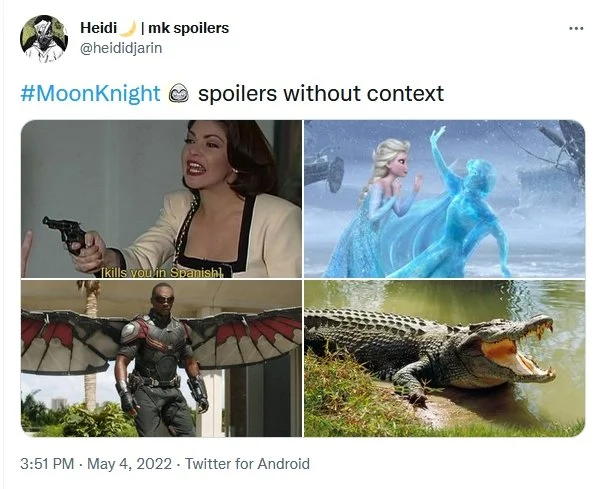Screen dimensions: 600x489
Task: Click the Twitter for Android source label
Action: tap(247, 464)
